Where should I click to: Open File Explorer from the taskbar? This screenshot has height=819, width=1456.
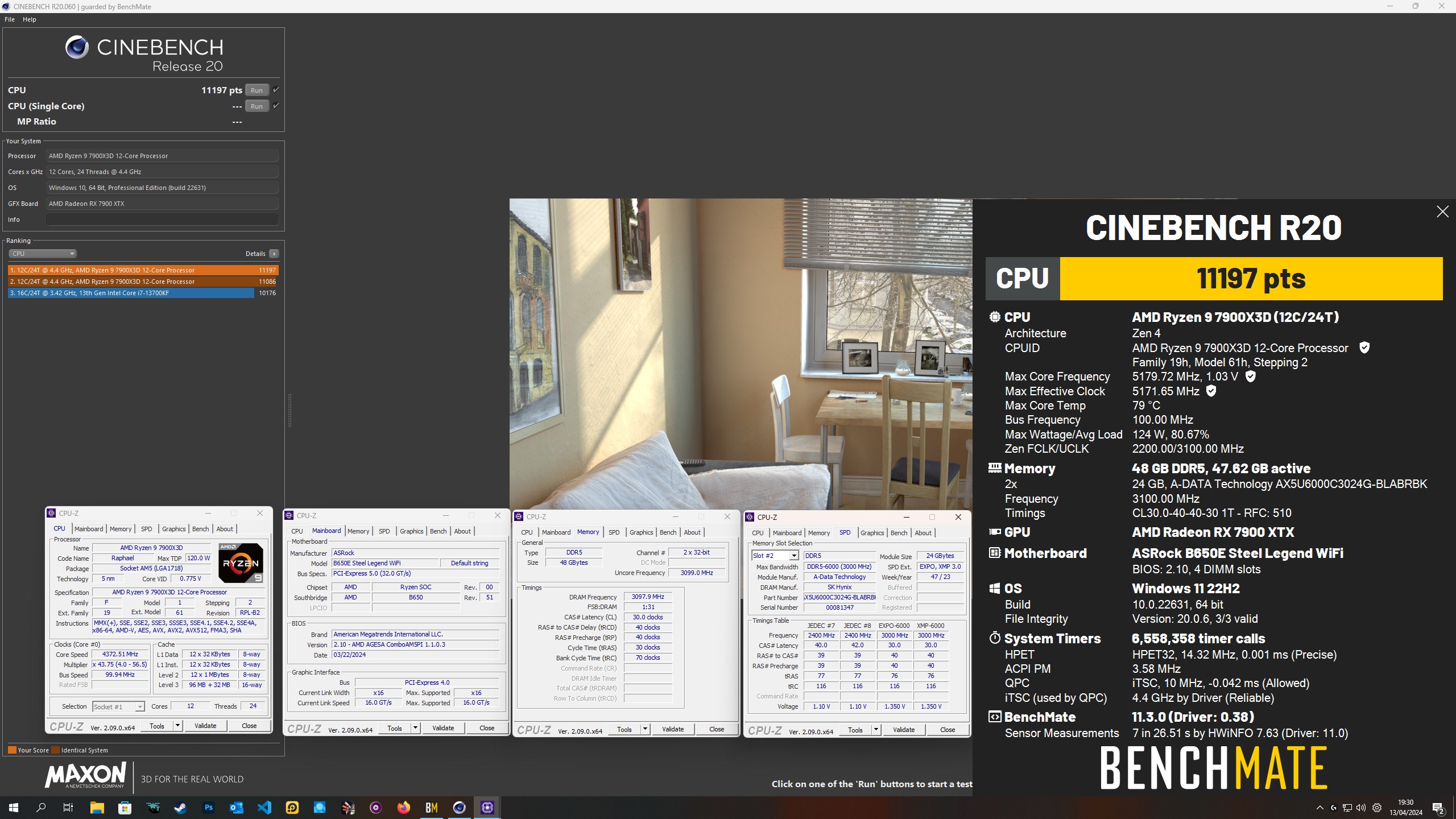[97, 807]
